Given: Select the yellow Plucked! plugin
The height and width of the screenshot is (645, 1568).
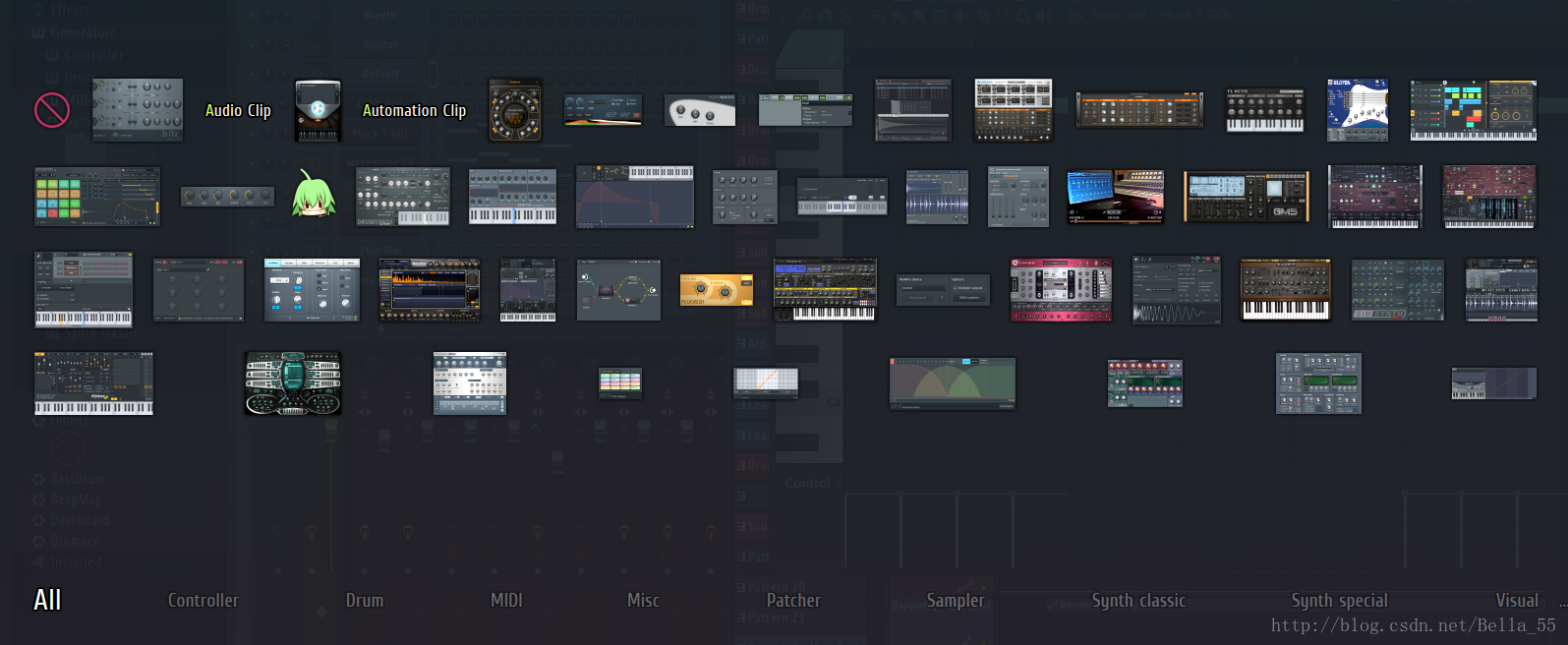Looking at the screenshot, I should [716, 290].
